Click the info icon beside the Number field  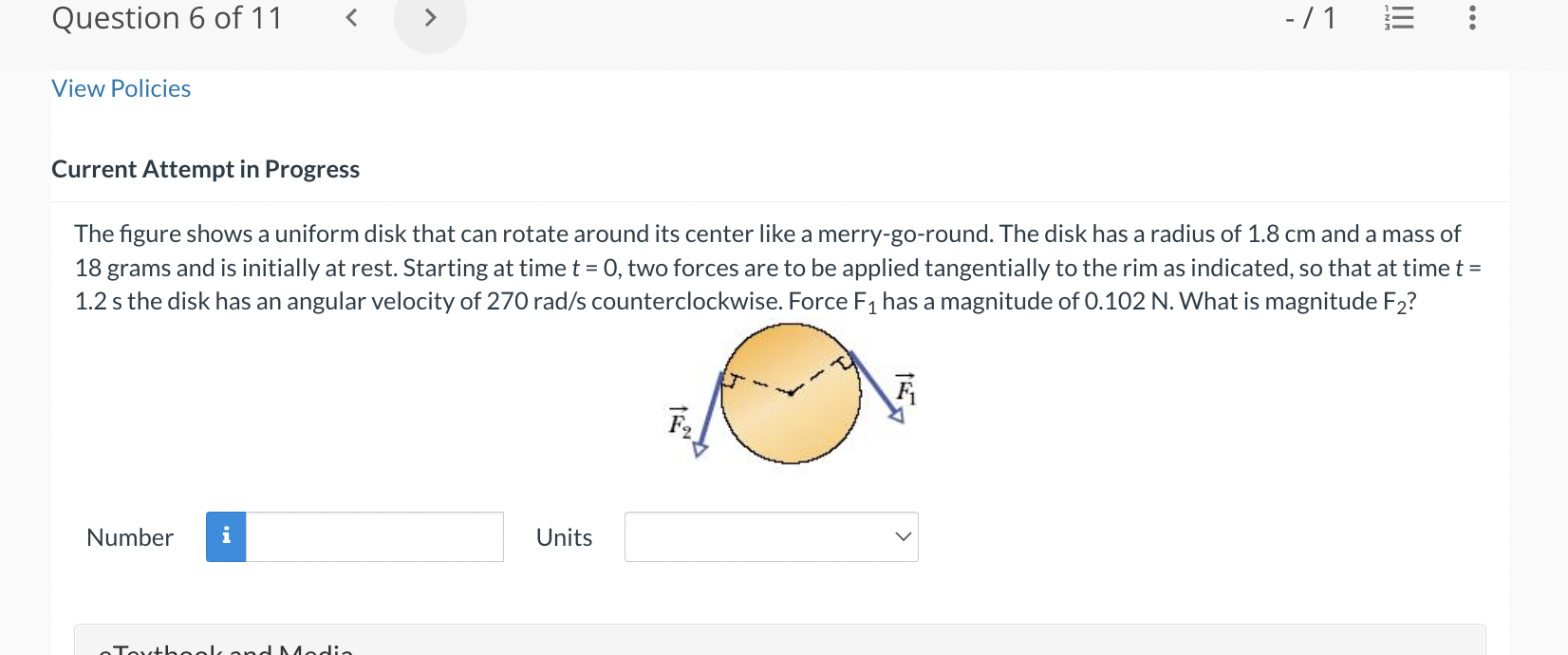pyautogui.click(x=225, y=536)
